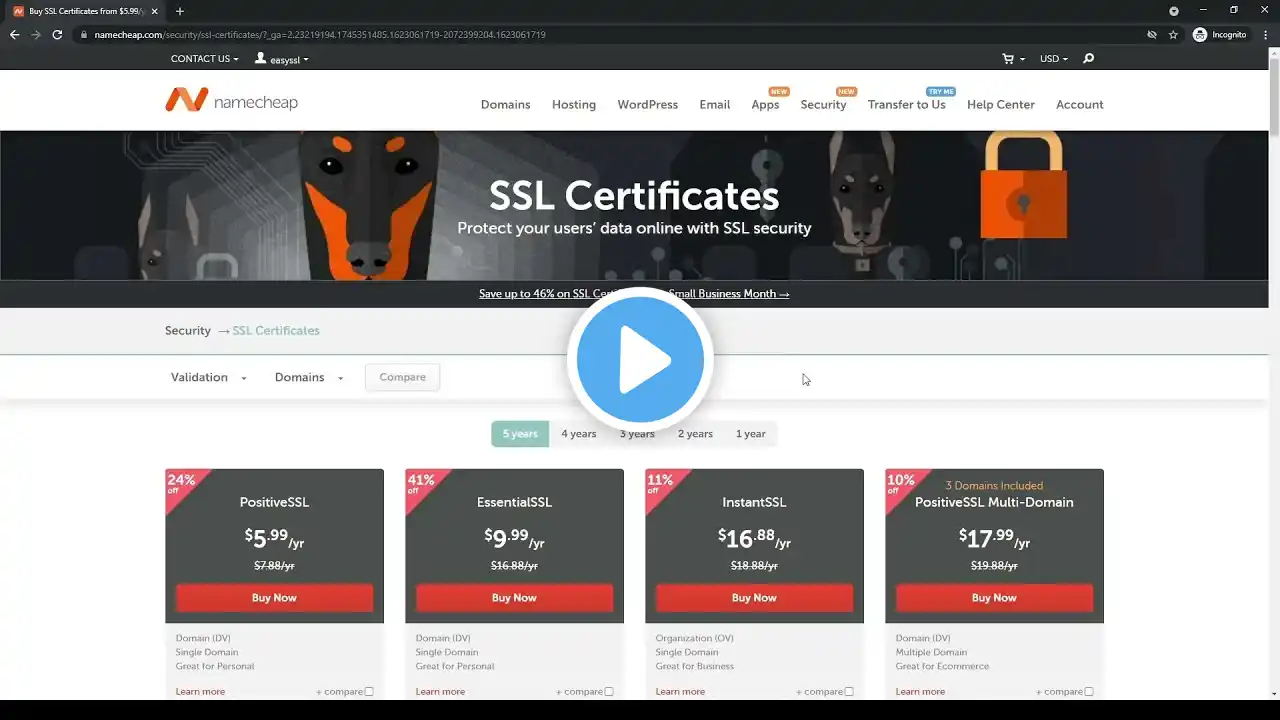Click the EssentialSSL card title
Viewport: 1280px width, 720px height.
(514, 502)
